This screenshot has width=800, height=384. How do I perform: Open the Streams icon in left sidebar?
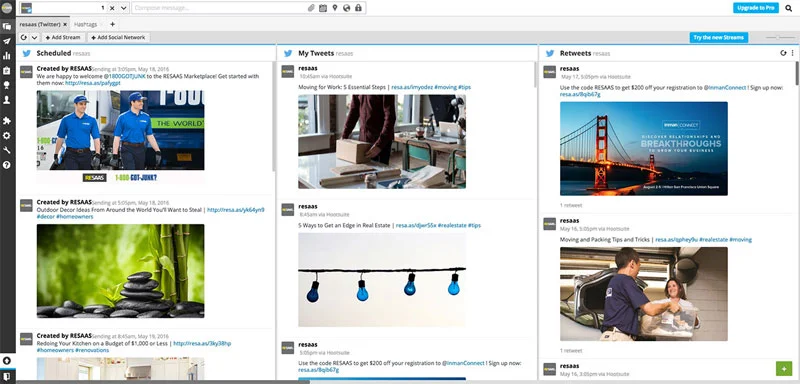7,26
